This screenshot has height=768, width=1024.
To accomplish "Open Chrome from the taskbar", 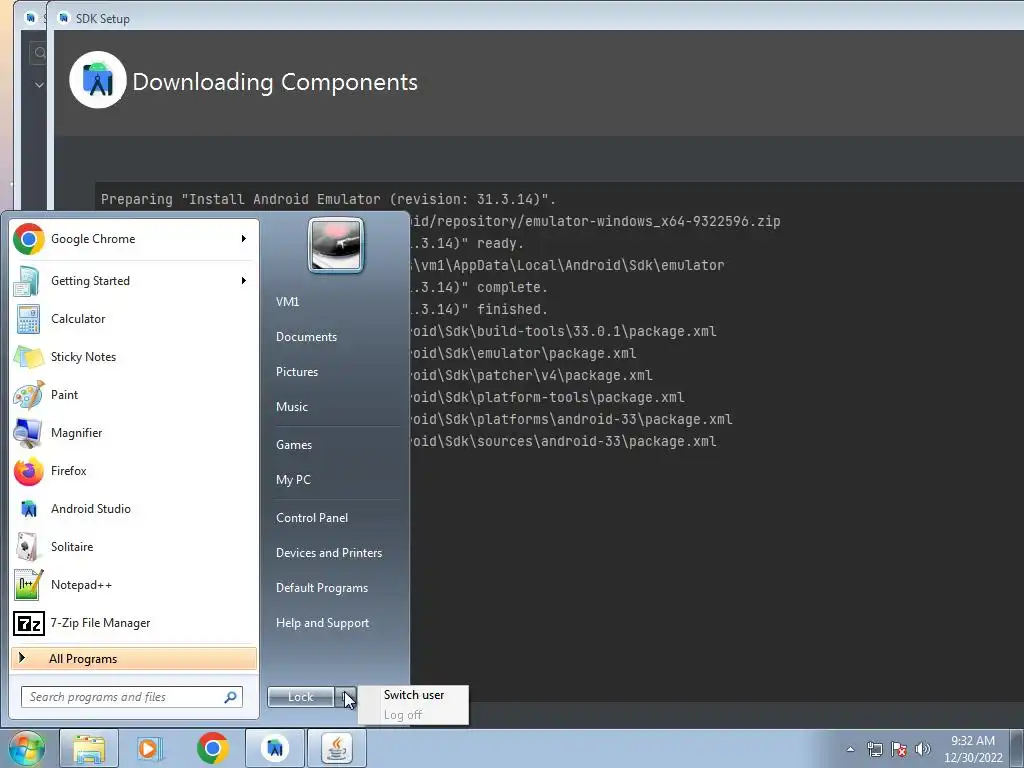I will (x=212, y=748).
